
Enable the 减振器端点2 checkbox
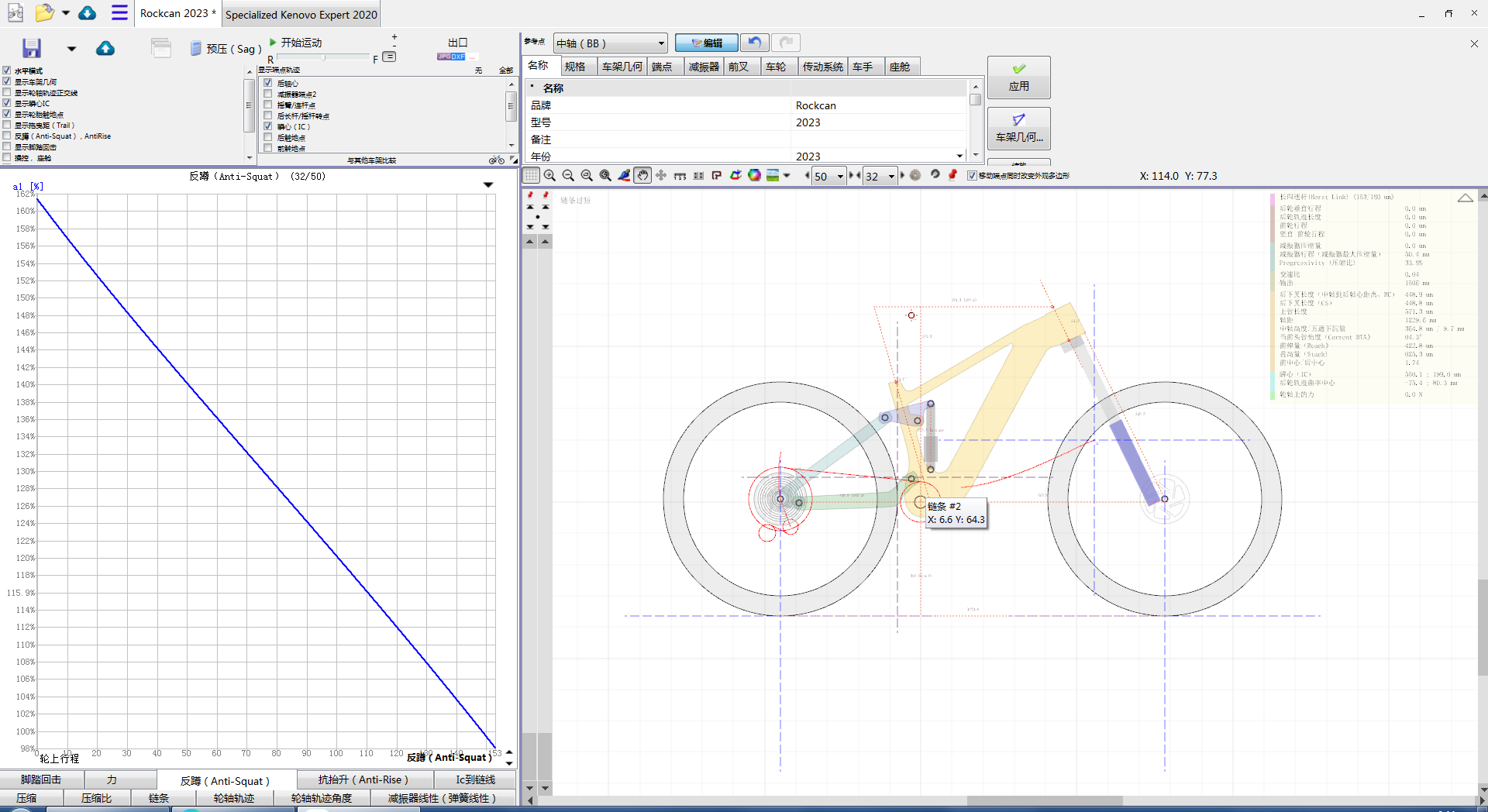point(268,94)
